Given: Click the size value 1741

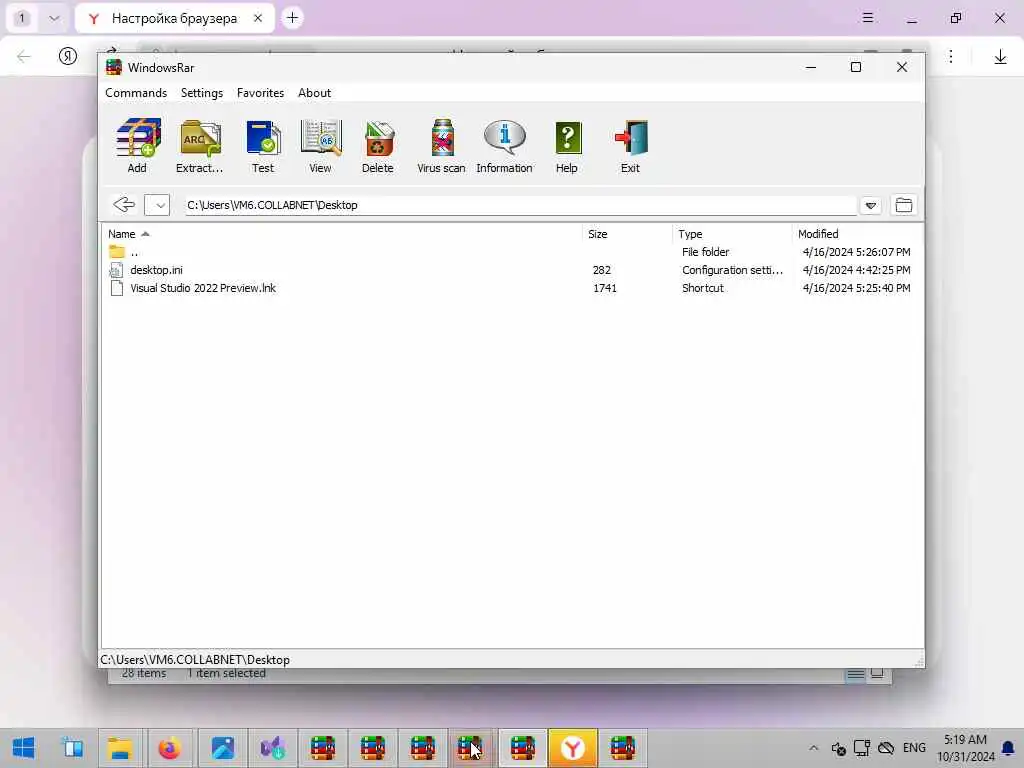Looking at the screenshot, I should (x=605, y=288).
